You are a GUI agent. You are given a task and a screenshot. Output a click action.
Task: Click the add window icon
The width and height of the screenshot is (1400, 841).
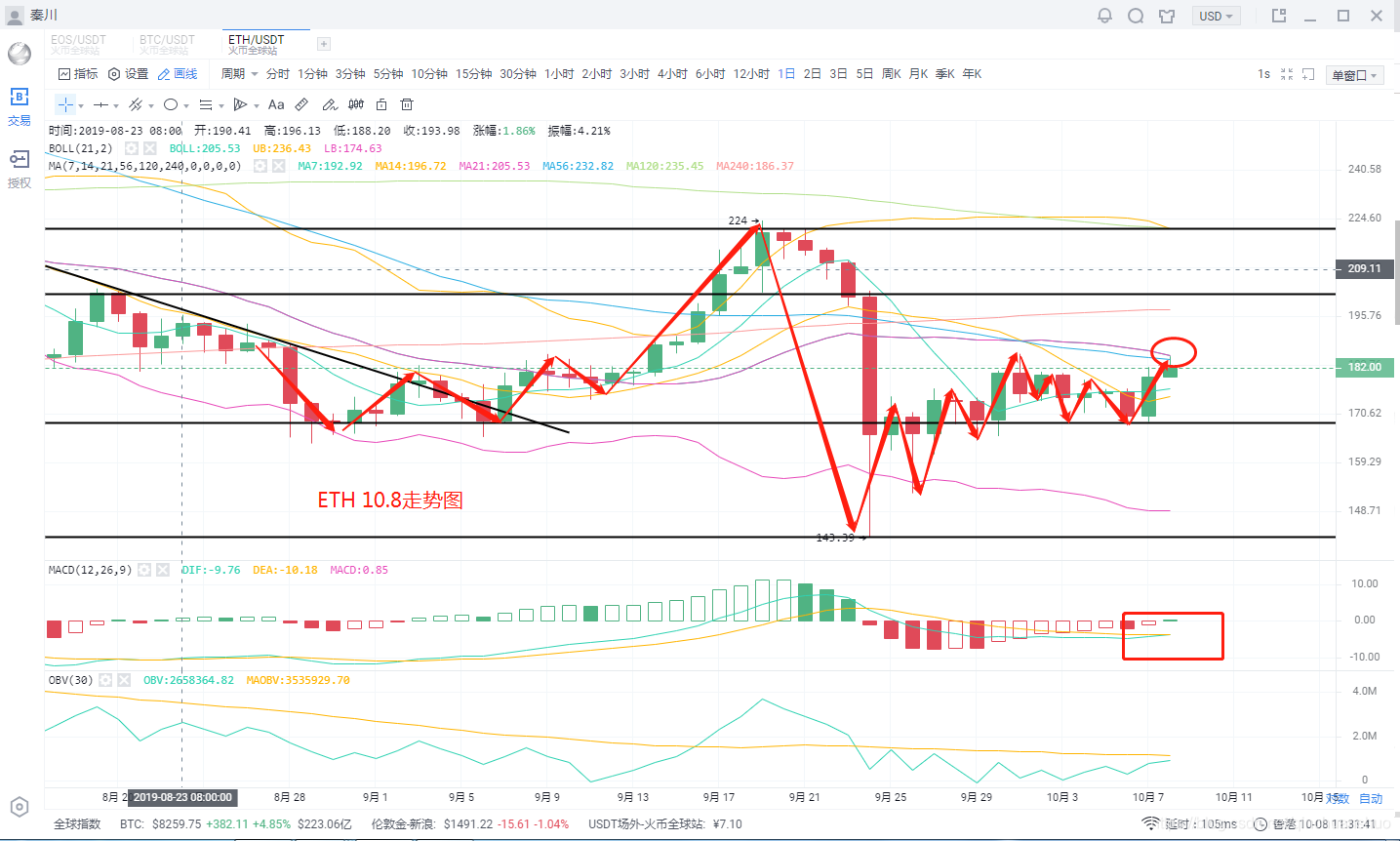pyautogui.click(x=1308, y=74)
